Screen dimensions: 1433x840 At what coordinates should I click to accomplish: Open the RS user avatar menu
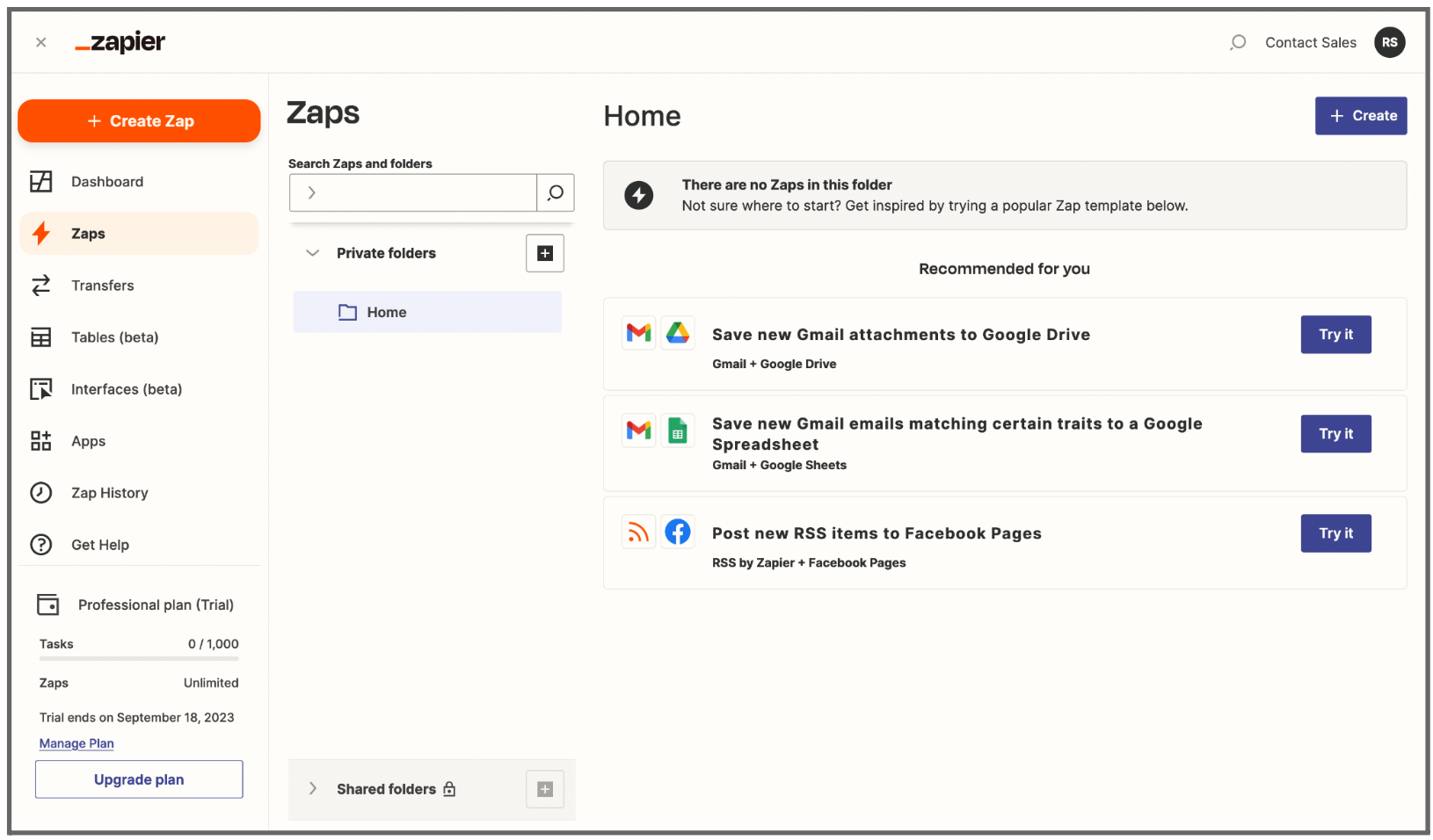pos(1389,42)
